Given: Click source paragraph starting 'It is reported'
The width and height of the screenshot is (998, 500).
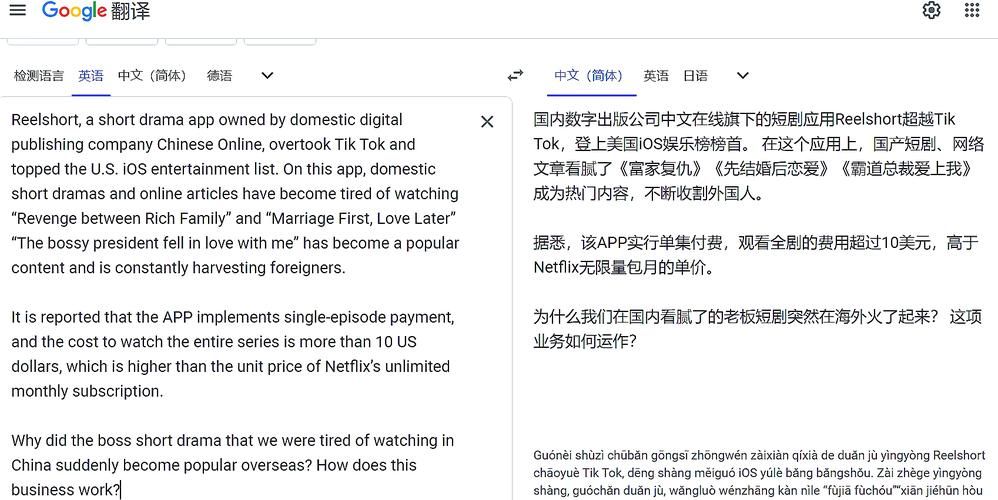Looking at the screenshot, I should (233, 354).
